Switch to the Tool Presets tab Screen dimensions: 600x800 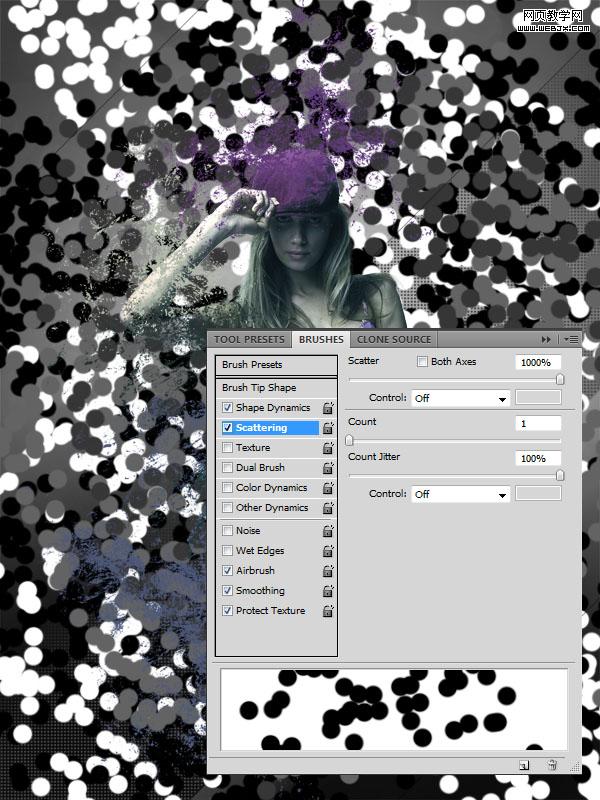pyautogui.click(x=249, y=339)
